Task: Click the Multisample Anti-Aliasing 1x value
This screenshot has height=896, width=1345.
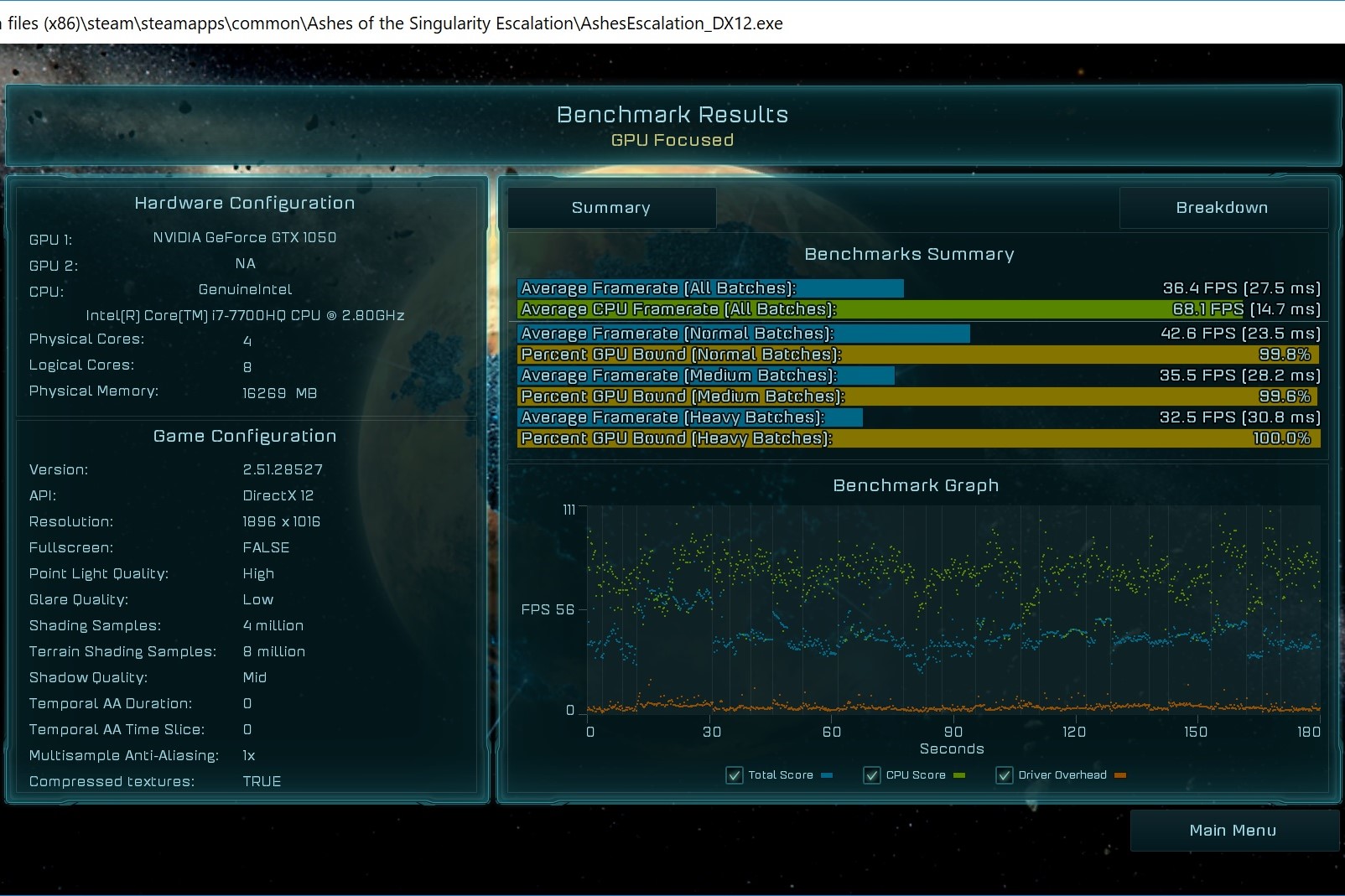Action: click(x=248, y=755)
